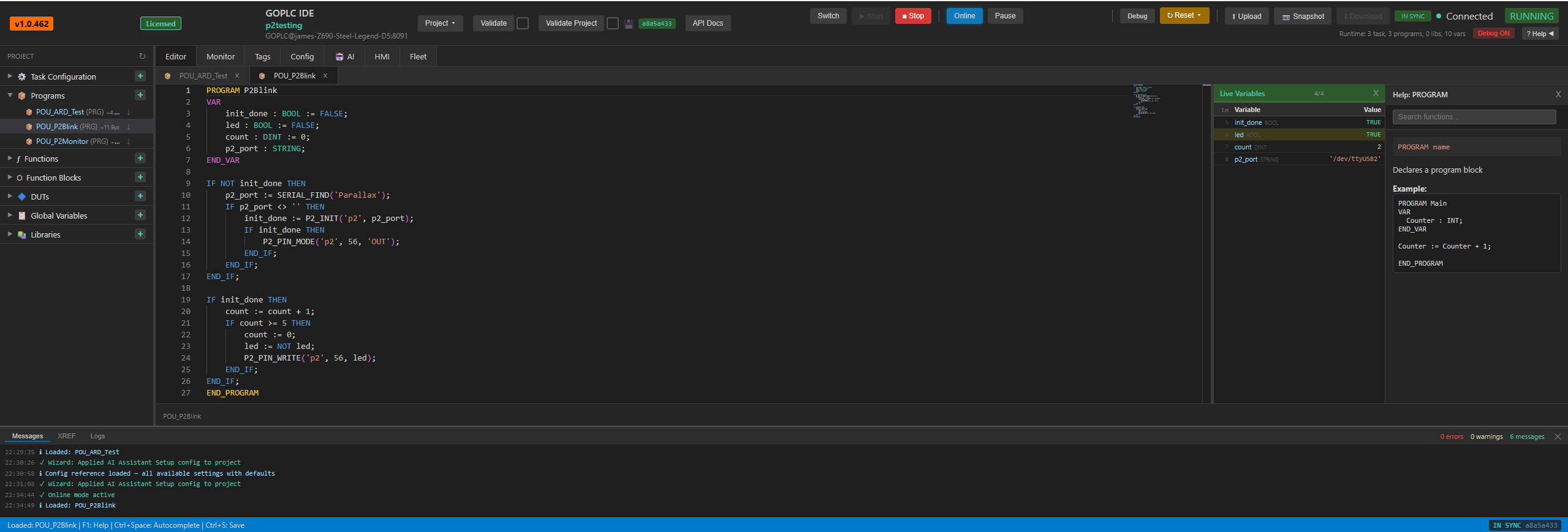The height and width of the screenshot is (532, 1568).
Task: Add a new program with plus icon
Action: pos(140,96)
